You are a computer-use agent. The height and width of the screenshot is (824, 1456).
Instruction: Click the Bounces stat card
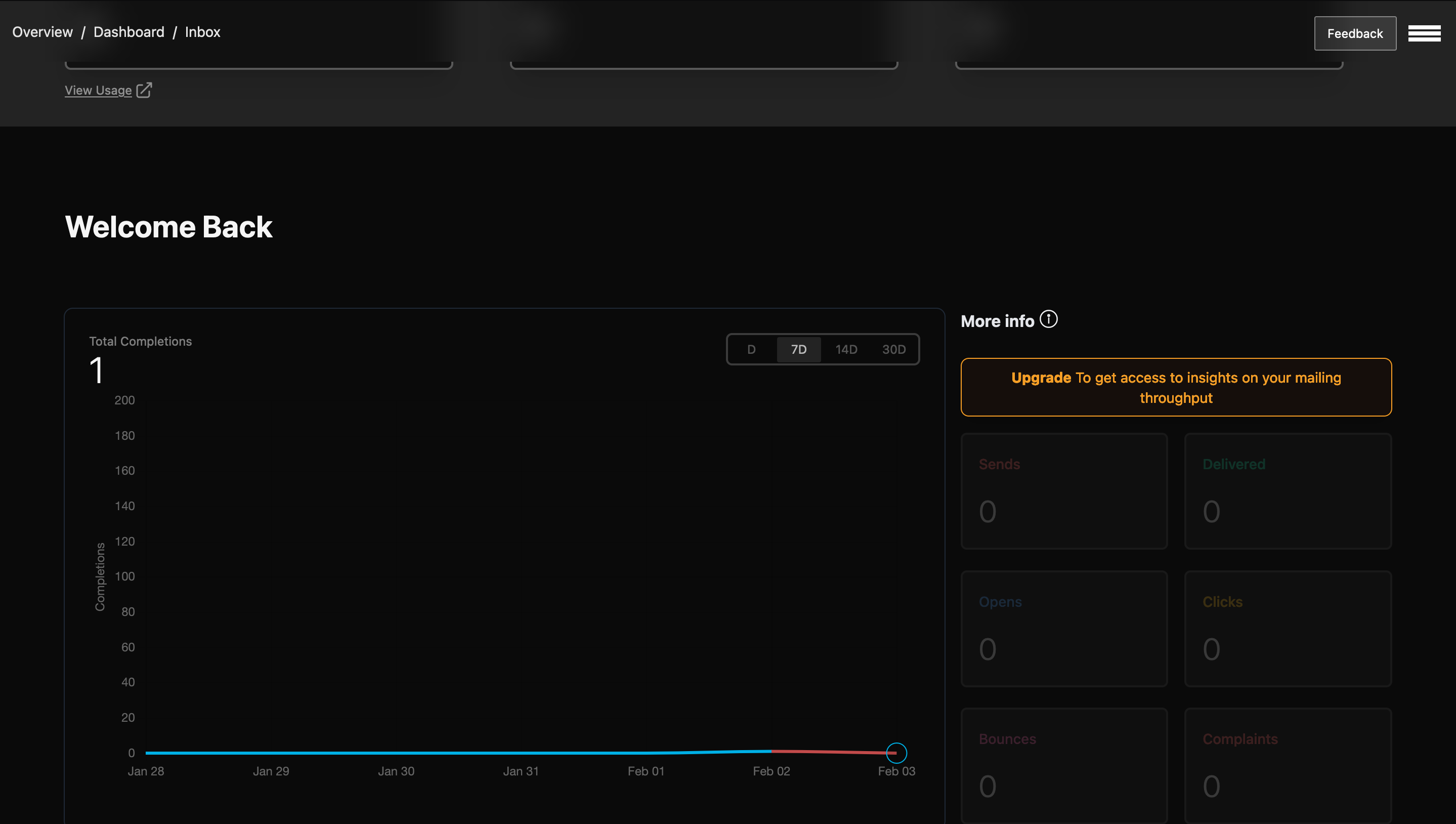point(1063,765)
